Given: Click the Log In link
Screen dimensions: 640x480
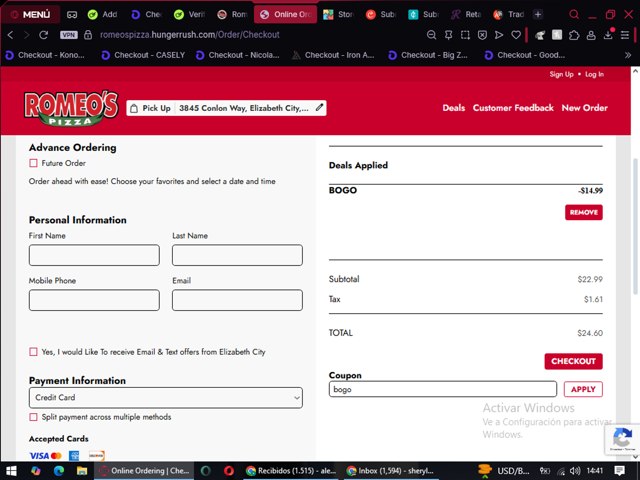Looking at the screenshot, I should click(594, 74).
